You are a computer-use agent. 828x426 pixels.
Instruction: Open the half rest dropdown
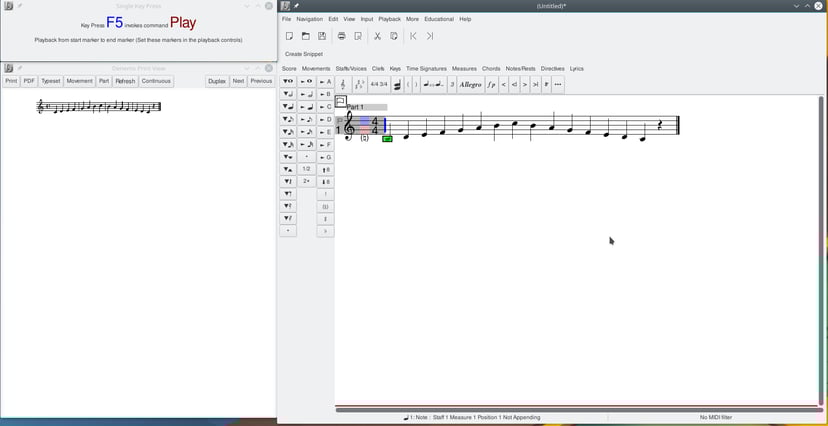point(288,169)
